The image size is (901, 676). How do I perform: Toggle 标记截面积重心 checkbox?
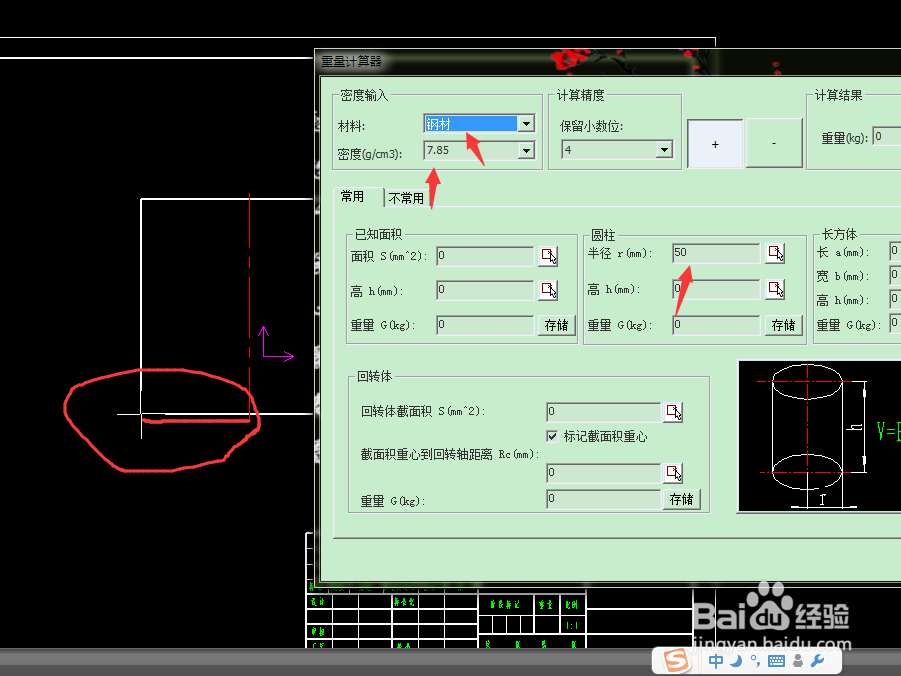(552, 436)
